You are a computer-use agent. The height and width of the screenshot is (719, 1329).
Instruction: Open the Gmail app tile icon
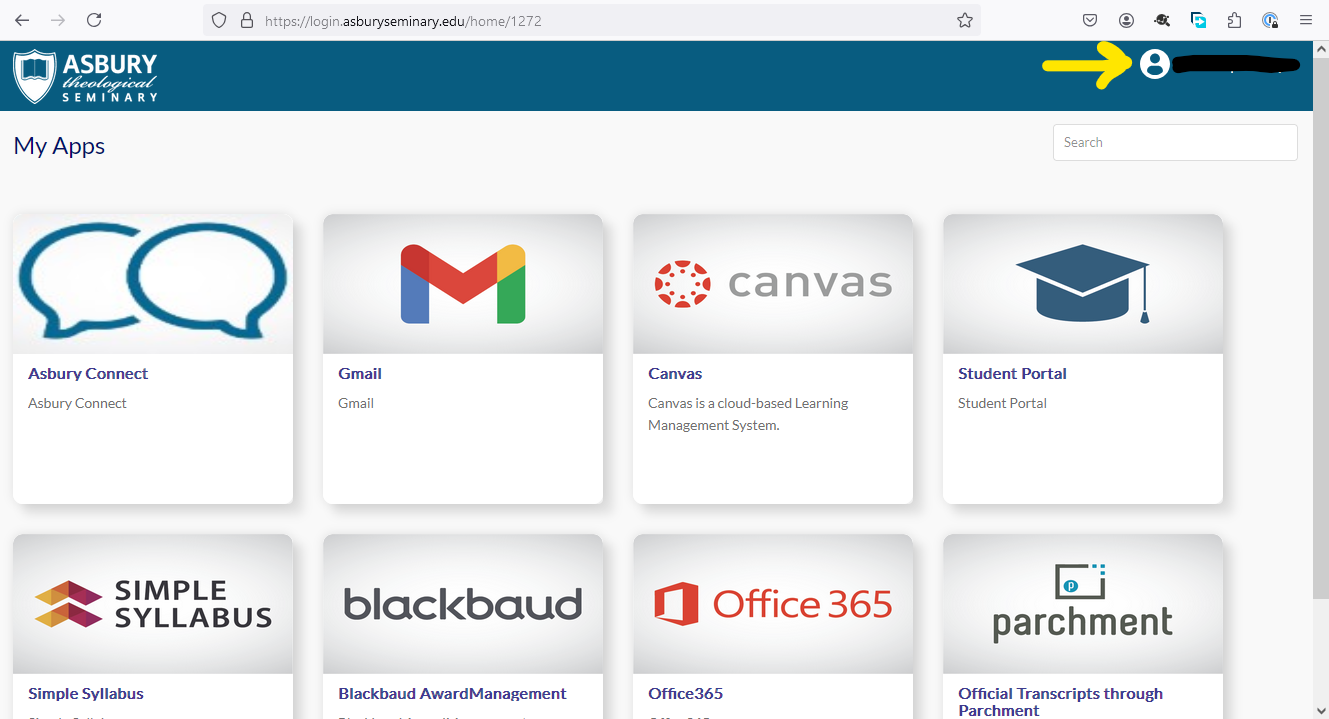tap(462, 284)
